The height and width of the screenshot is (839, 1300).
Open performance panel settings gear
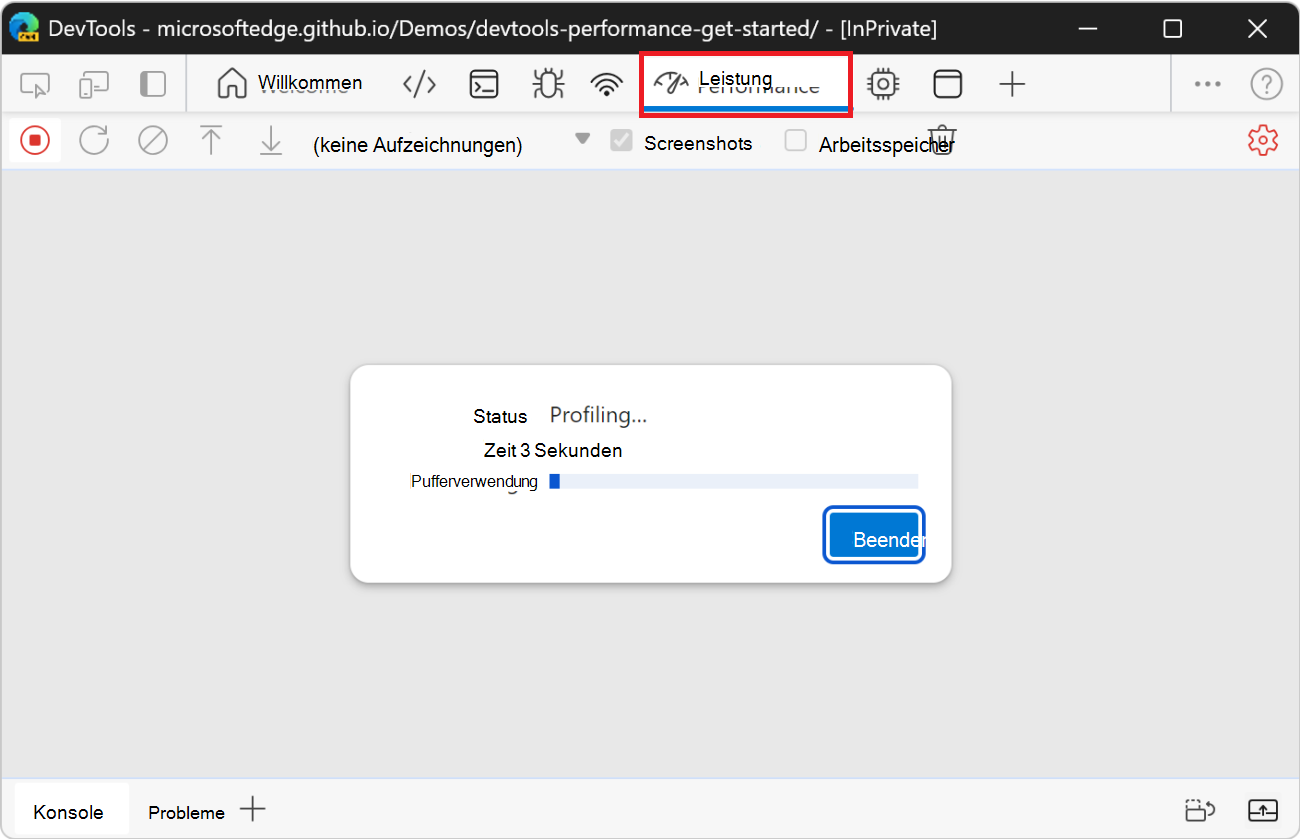[x=1263, y=140]
